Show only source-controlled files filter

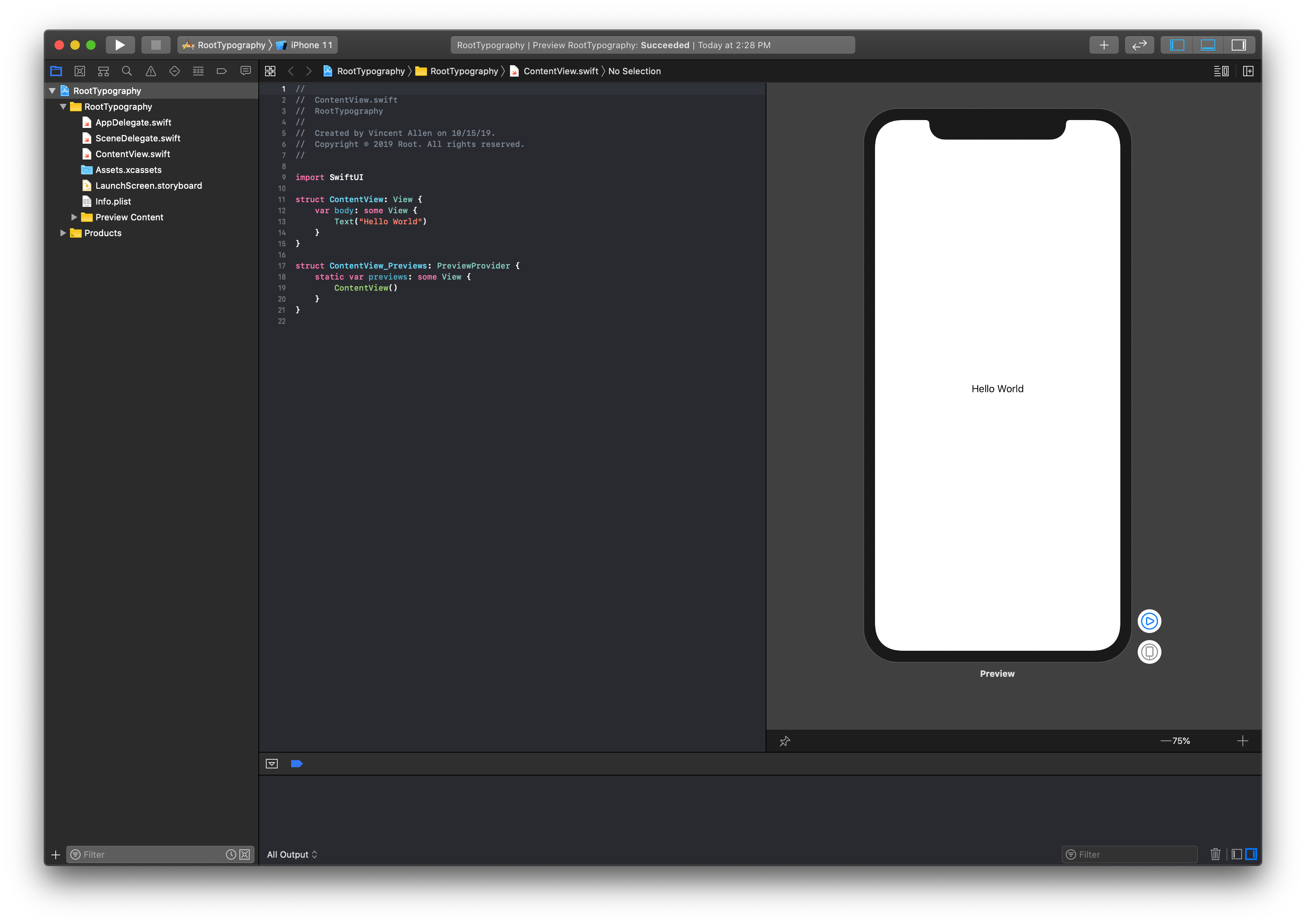point(245,855)
